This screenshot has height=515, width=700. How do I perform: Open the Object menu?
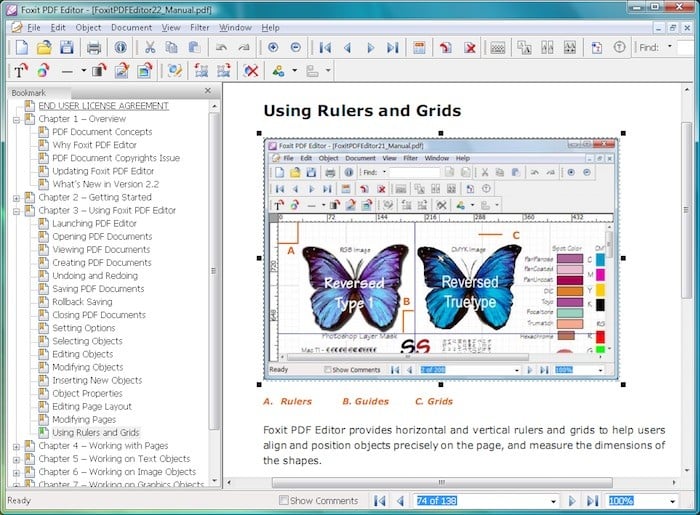point(88,28)
